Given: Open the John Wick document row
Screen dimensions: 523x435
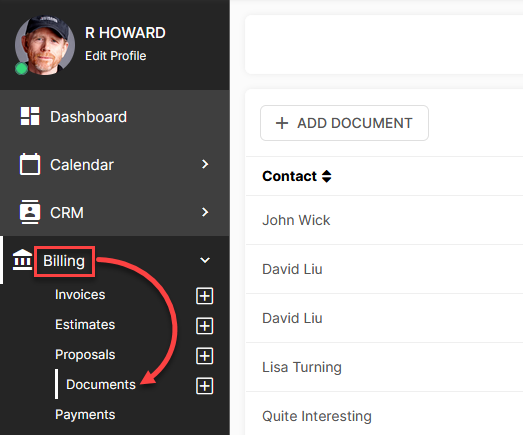Looking at the screenshot, I should click(384, 220).
